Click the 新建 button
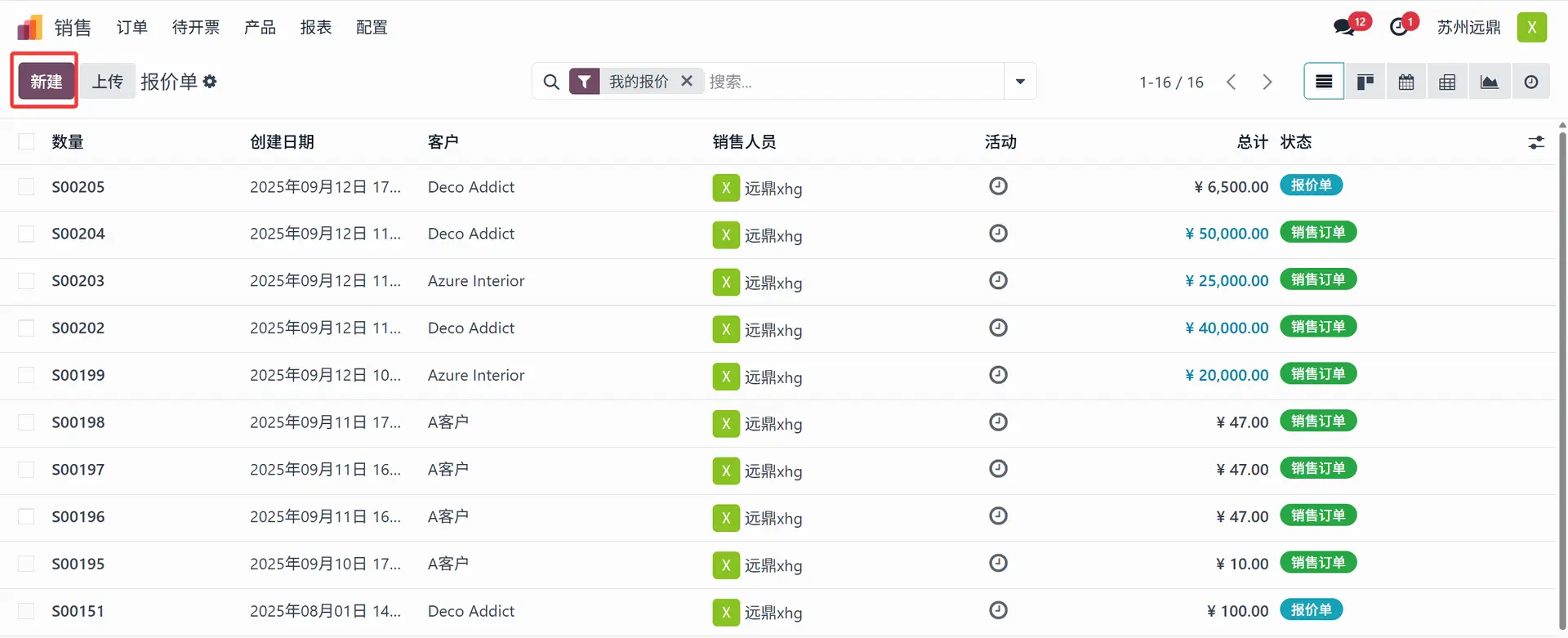This screenshot has height=638, width=1568. pyautogui.click(x=46, y=82)
